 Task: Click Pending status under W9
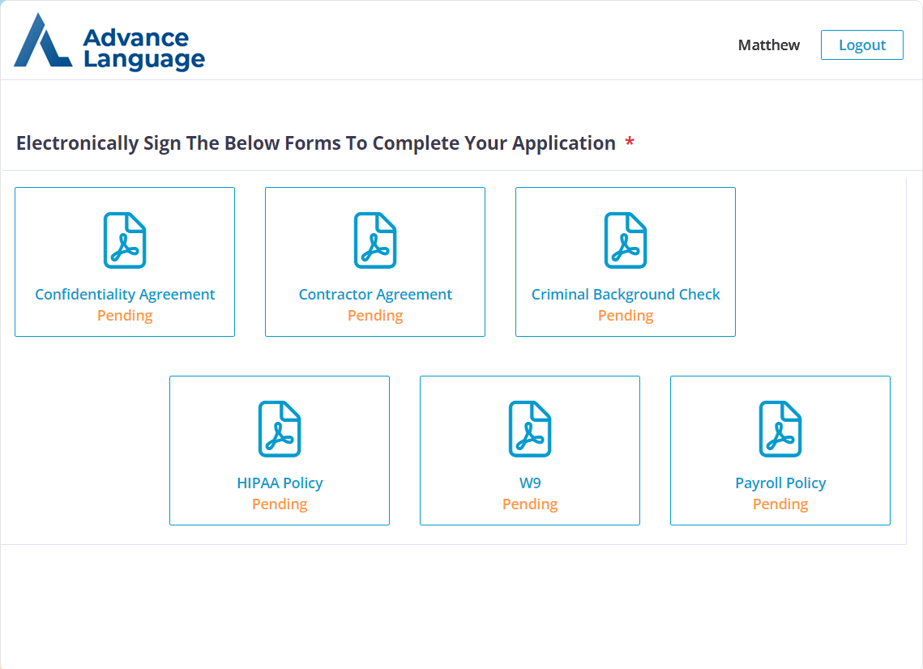(x=530, y=505)
